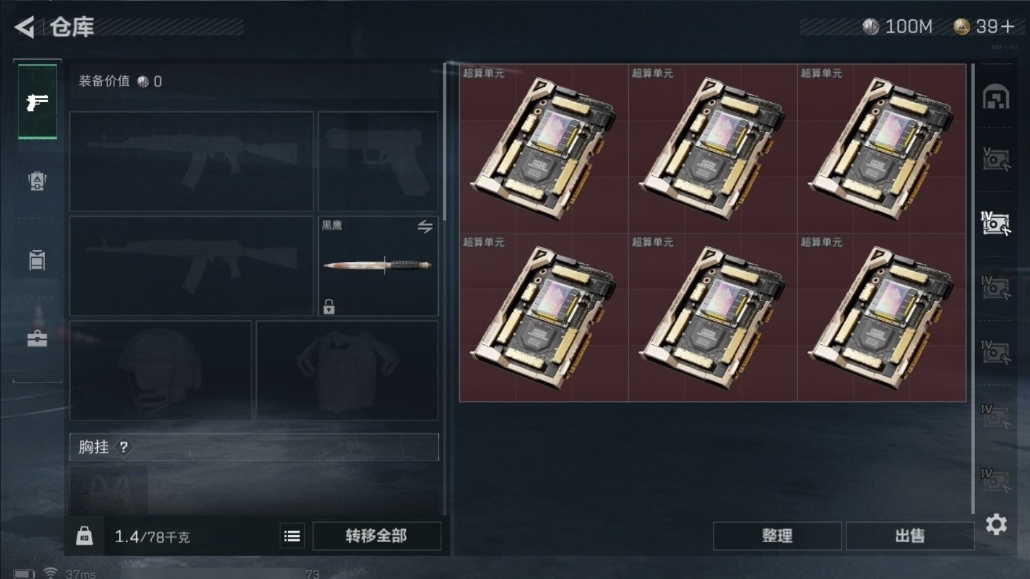Open the list view menu icon
This screenshot has width=1030, height=579.
(292, 536)
